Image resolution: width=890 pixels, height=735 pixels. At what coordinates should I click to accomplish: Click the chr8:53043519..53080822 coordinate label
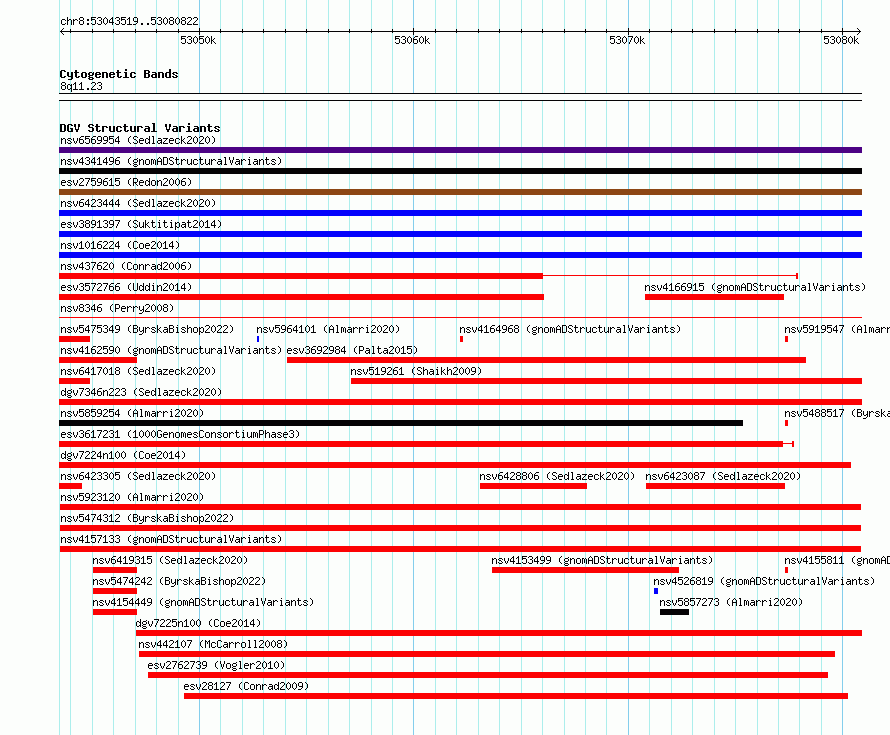[x=129, y=21]
